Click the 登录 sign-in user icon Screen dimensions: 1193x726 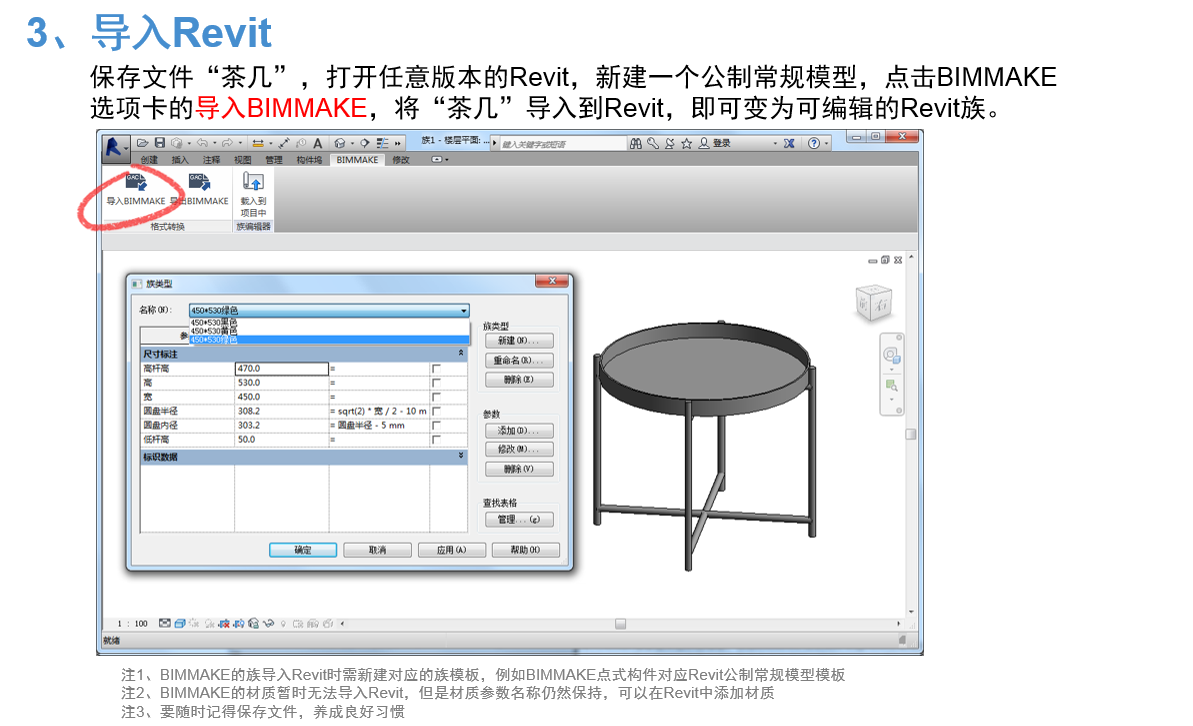704,143
